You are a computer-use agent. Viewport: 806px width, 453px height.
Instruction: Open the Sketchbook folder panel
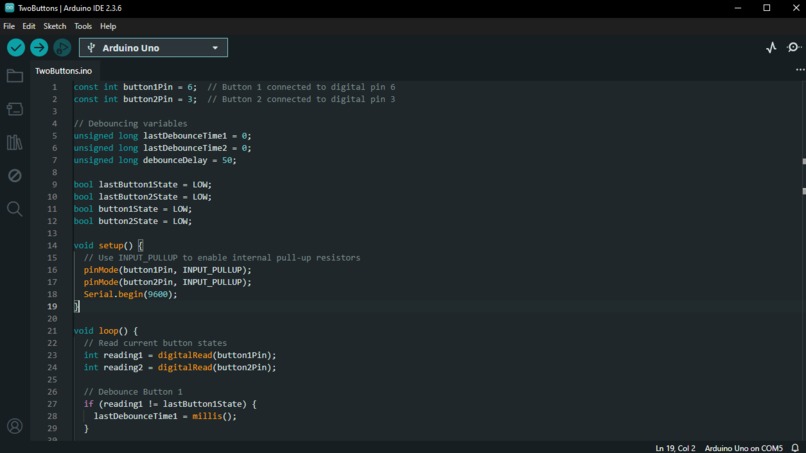14,76
